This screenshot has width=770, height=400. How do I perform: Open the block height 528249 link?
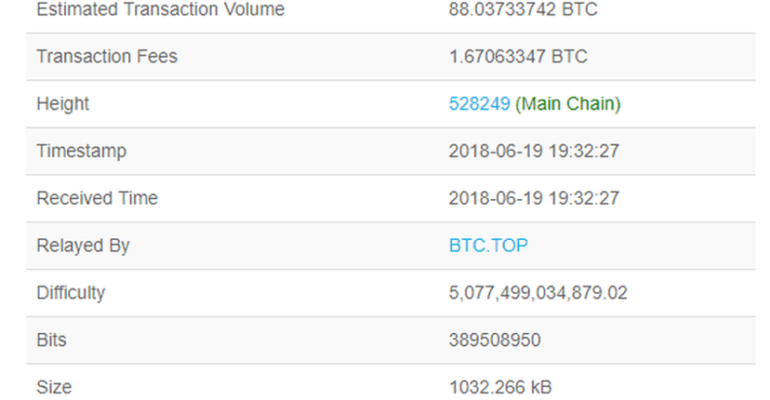(x=480, y=104)
